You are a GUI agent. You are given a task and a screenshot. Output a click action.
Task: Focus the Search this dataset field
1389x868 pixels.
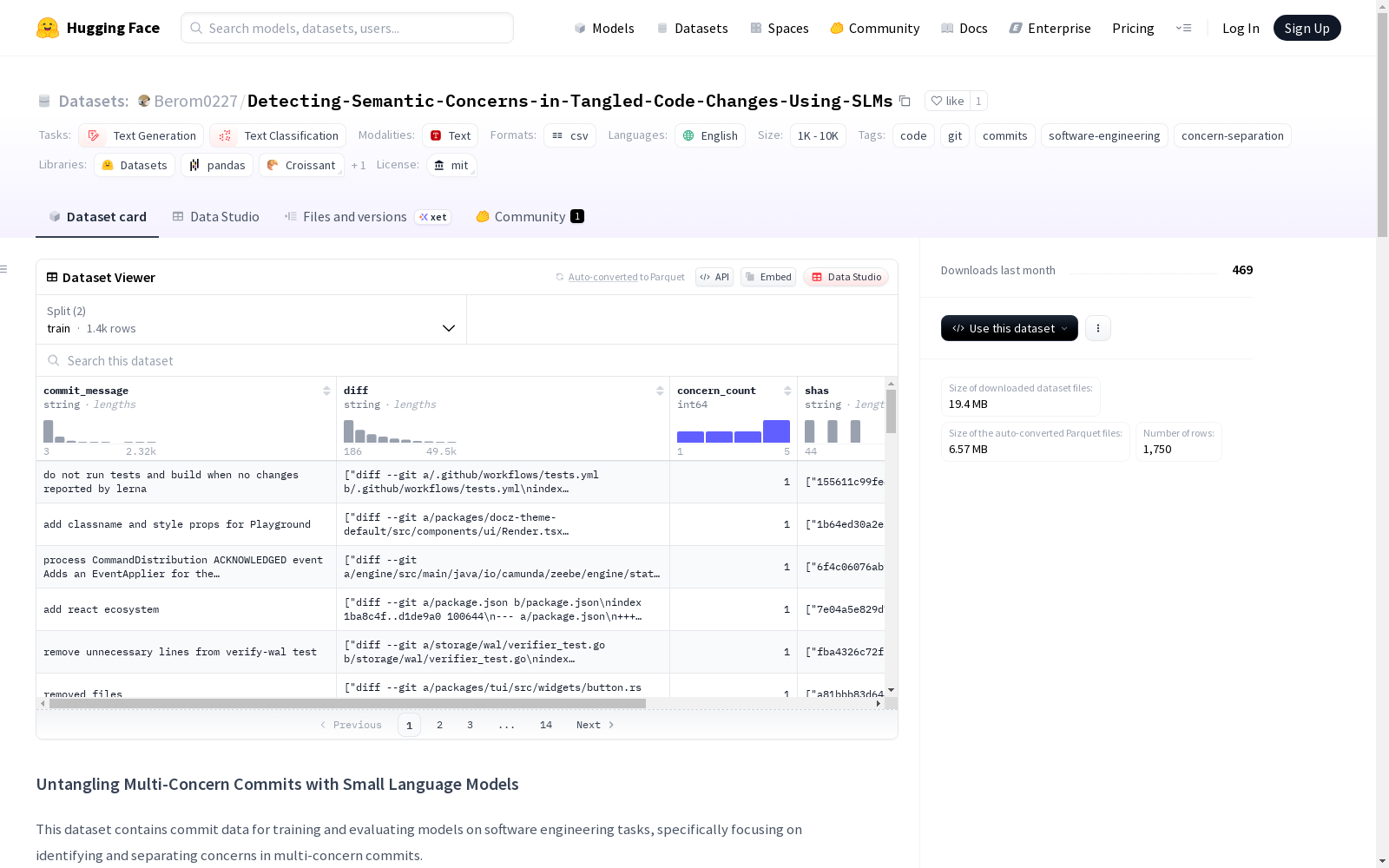point(467,360)
